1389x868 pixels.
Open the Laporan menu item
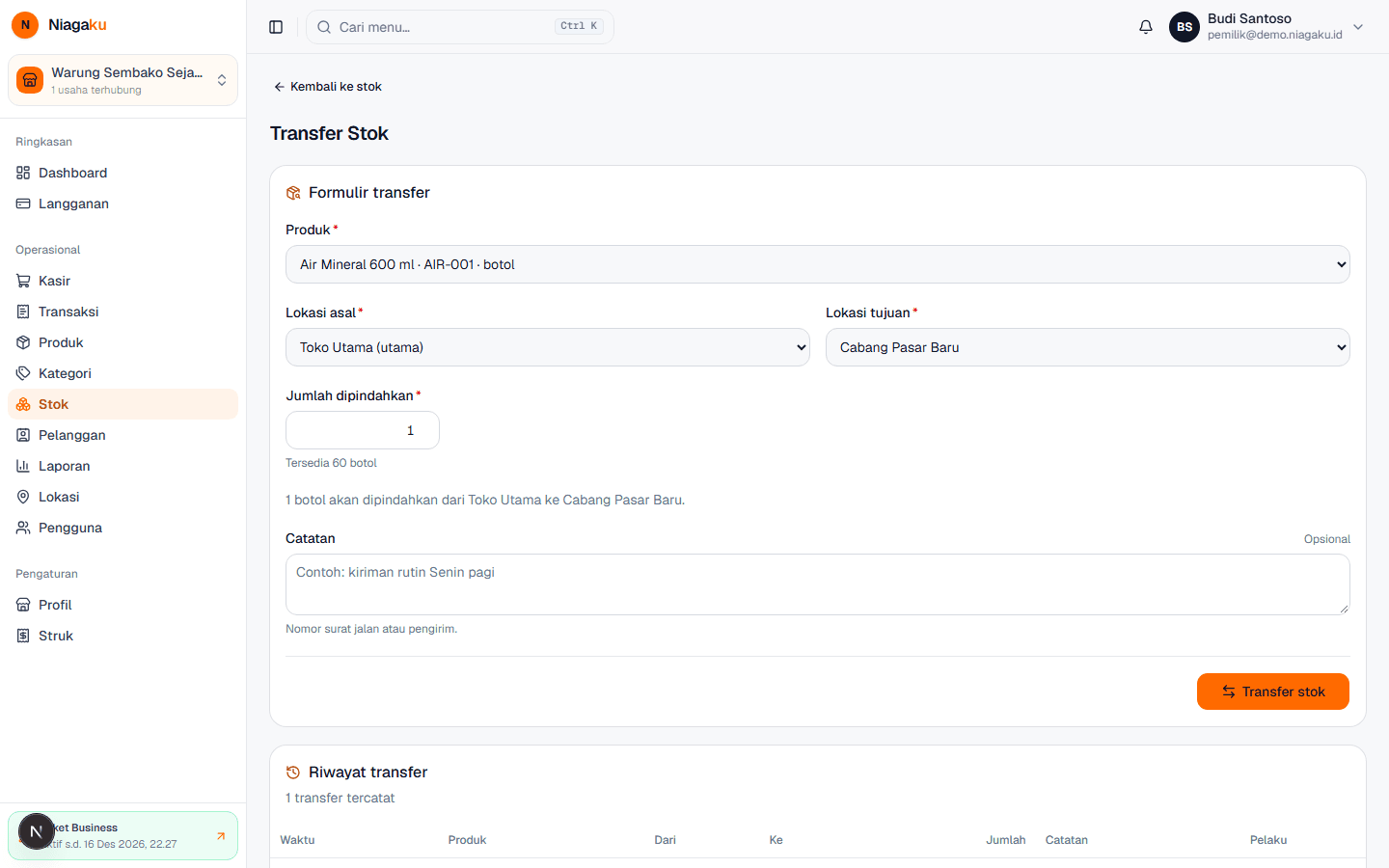(123, 466)
